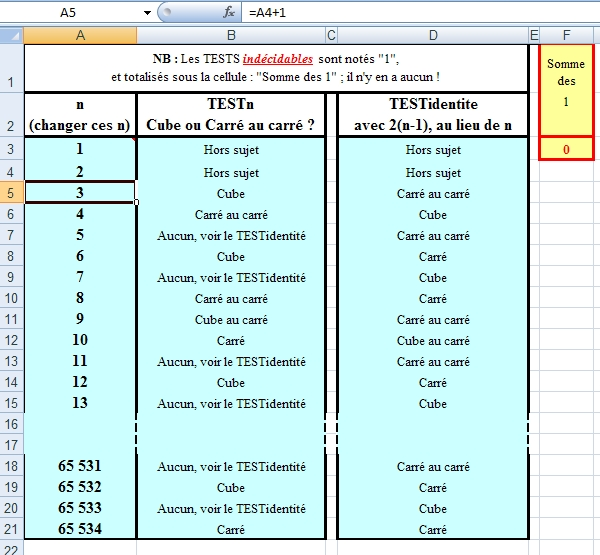Select column D header
The height and width of the screenshot is (555, 600).
pos(432,36)
